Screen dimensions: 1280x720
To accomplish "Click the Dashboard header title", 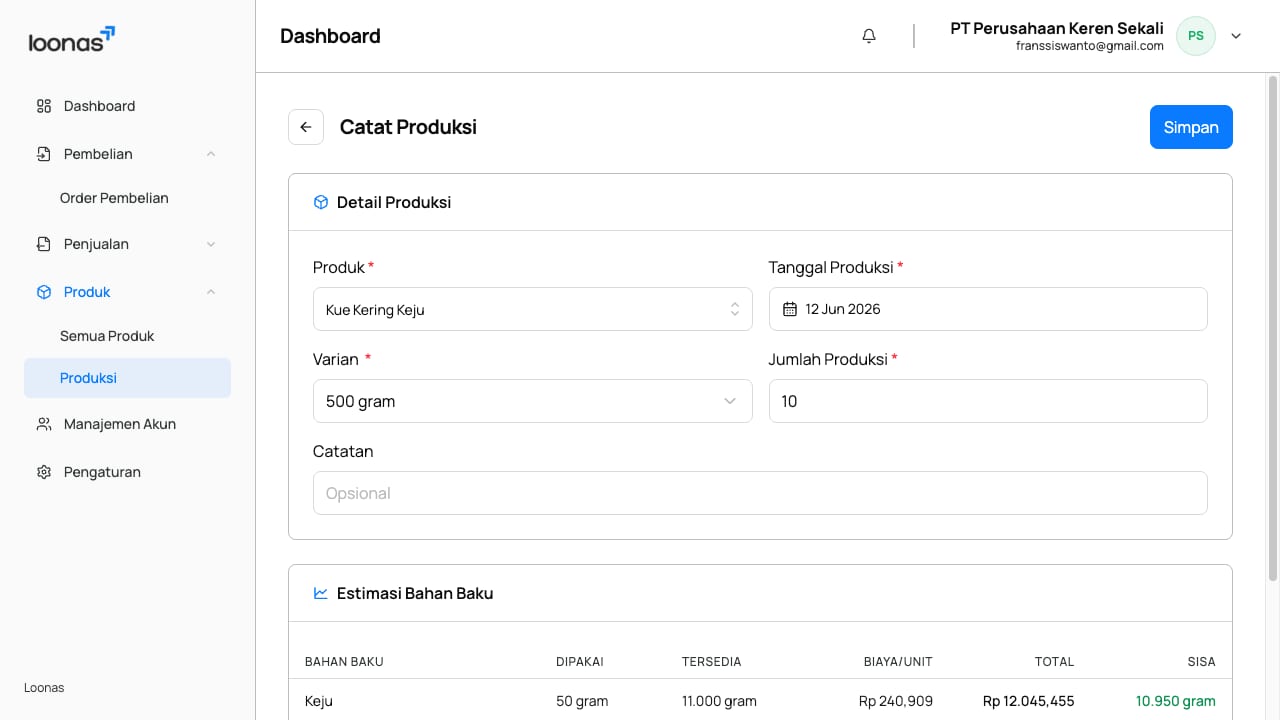I will (330, 36).
